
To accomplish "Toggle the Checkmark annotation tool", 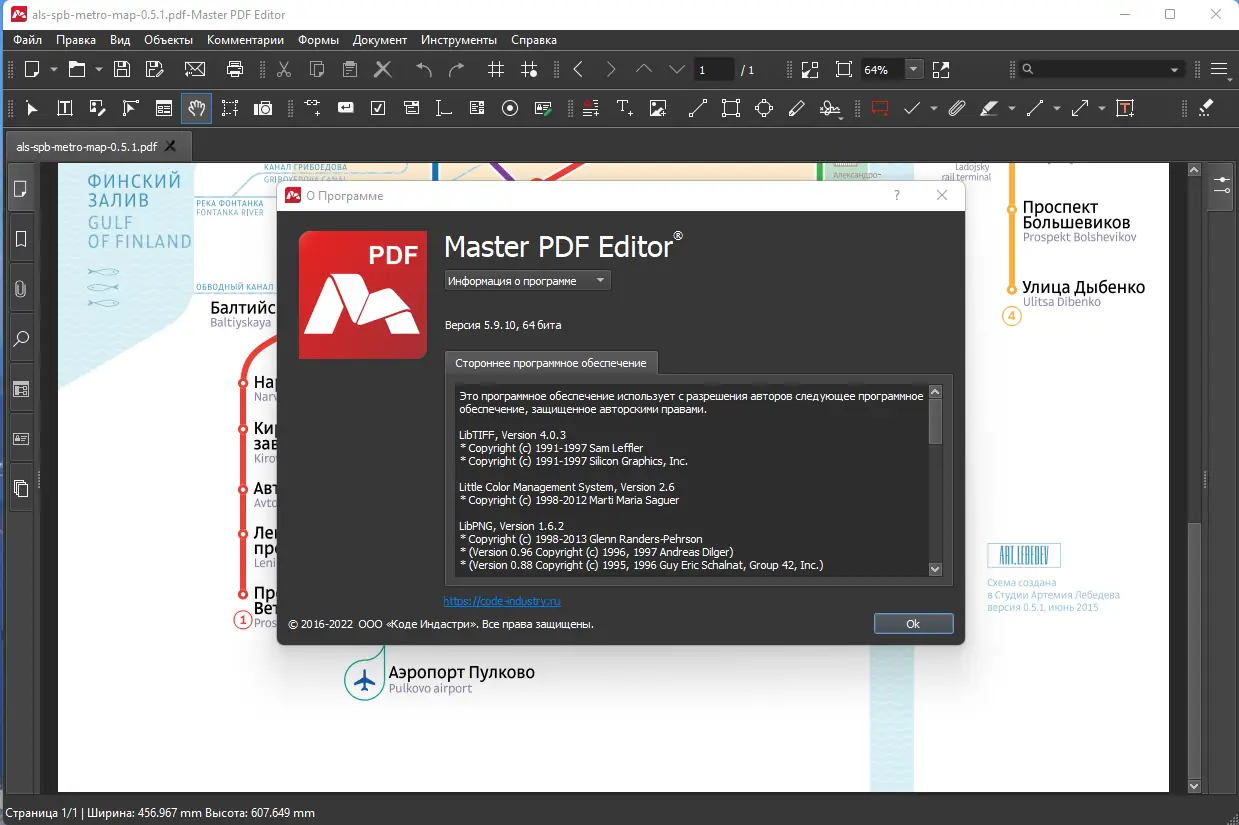I will point(913,108).
